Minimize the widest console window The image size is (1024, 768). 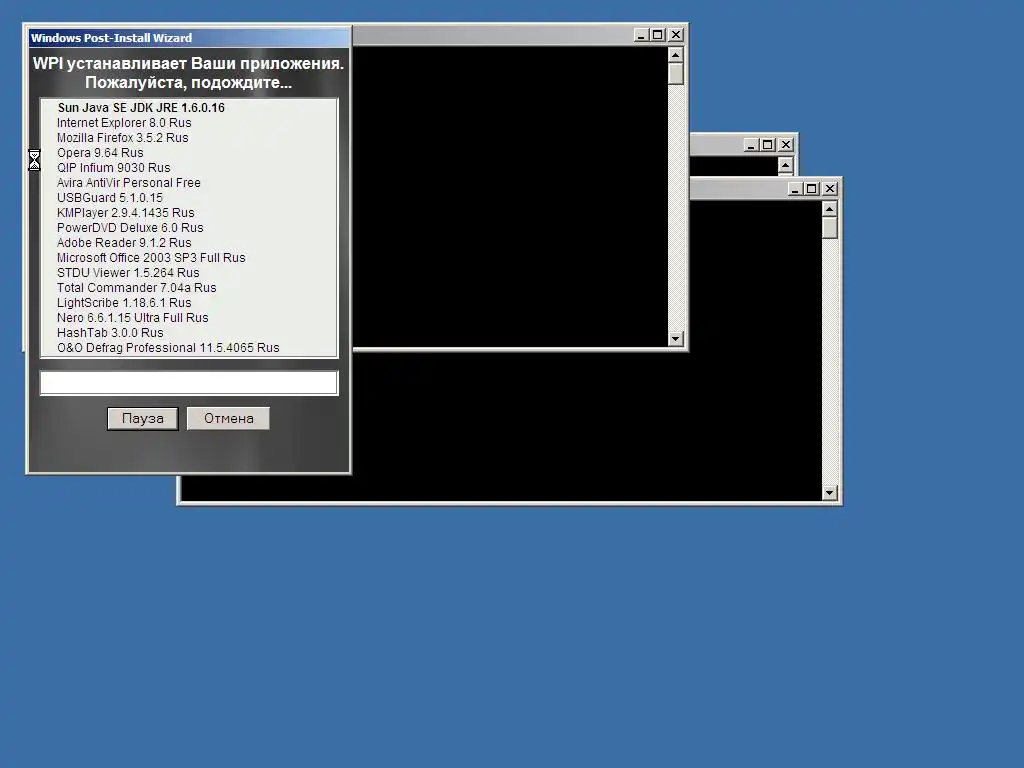[x=795, y=189]
